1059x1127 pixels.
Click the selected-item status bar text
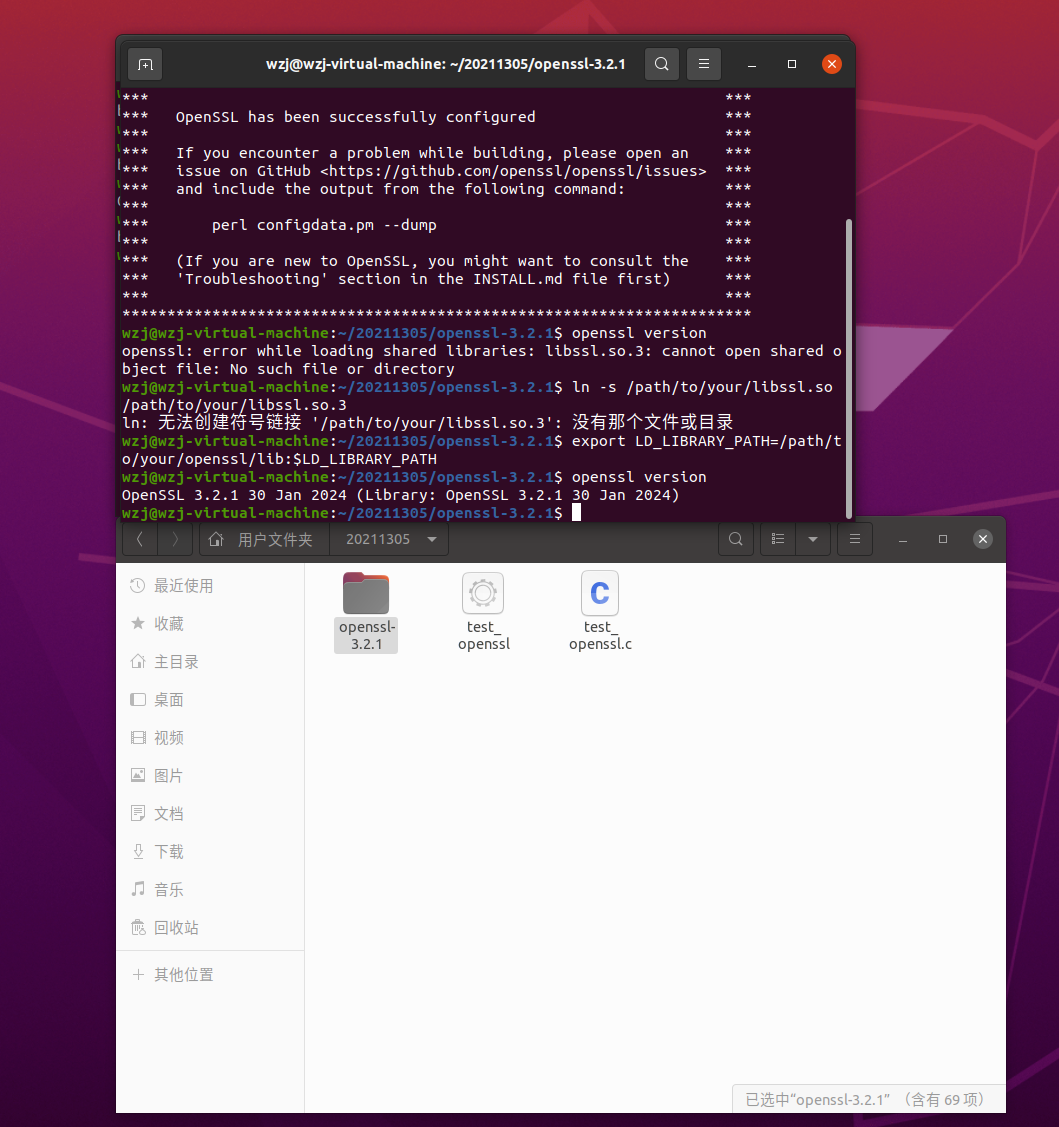click(865, 1100)
